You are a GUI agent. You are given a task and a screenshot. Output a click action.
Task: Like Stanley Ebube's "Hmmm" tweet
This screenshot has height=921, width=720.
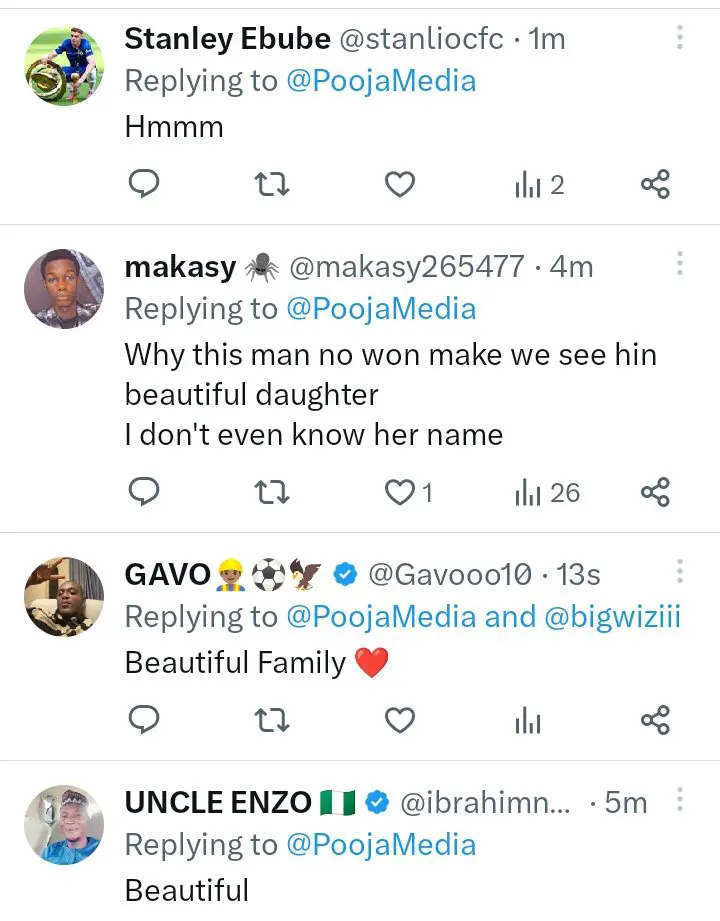pyautogui.click(x=400, y=184)
